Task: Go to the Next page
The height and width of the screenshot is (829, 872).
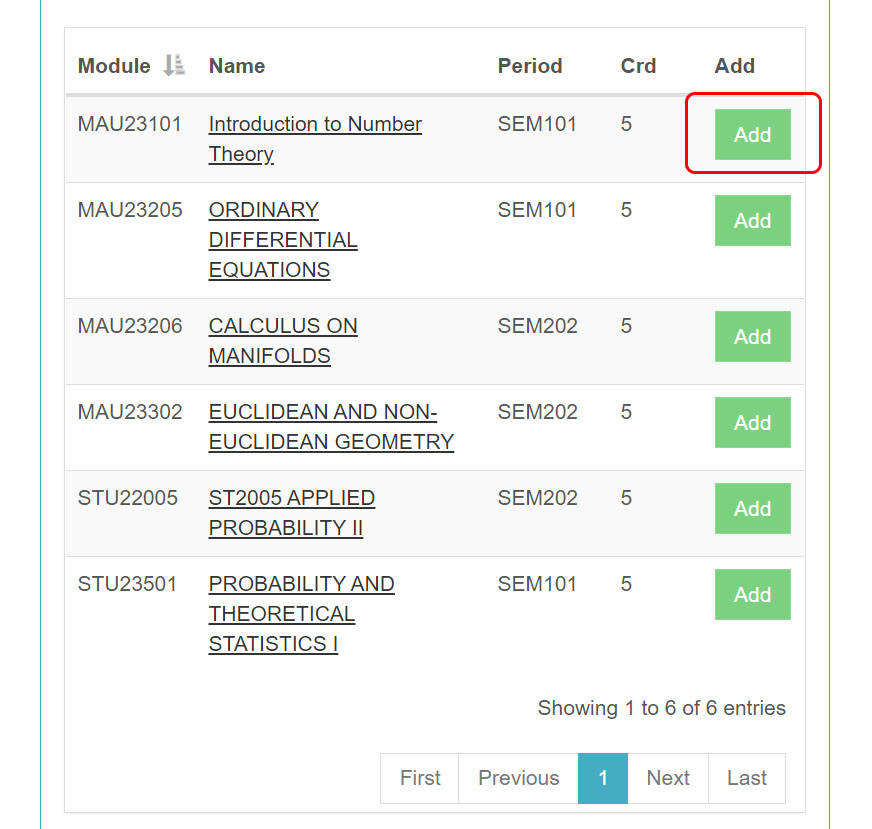Action: 667,778
